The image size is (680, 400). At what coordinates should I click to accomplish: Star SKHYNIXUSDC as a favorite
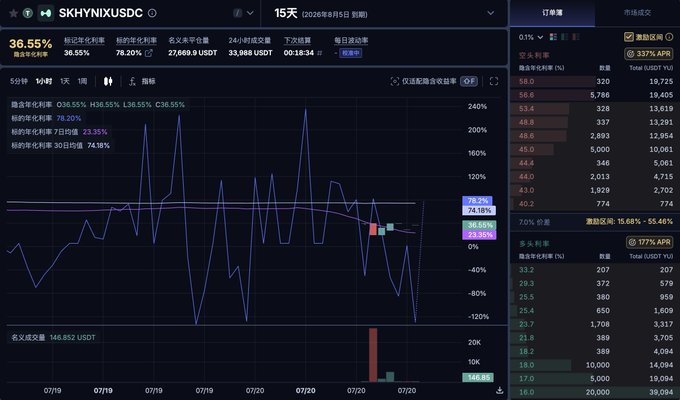(x=13, y=13)
